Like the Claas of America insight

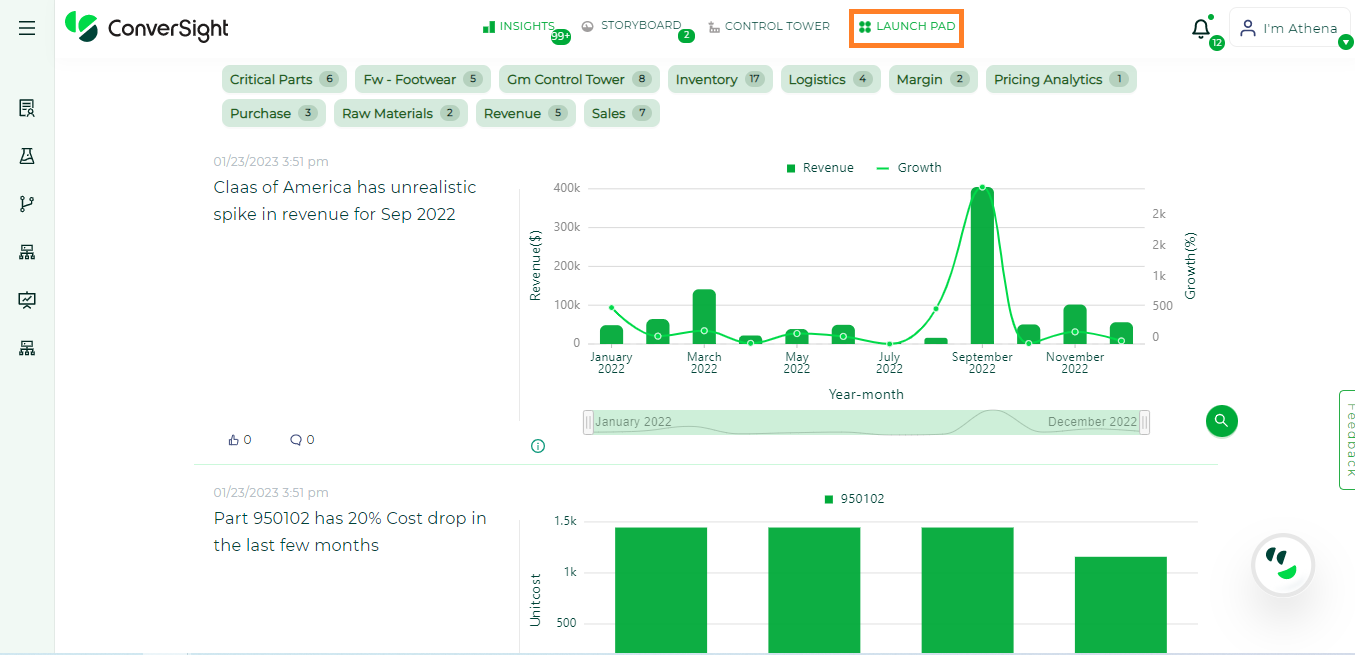click(234, 440)
